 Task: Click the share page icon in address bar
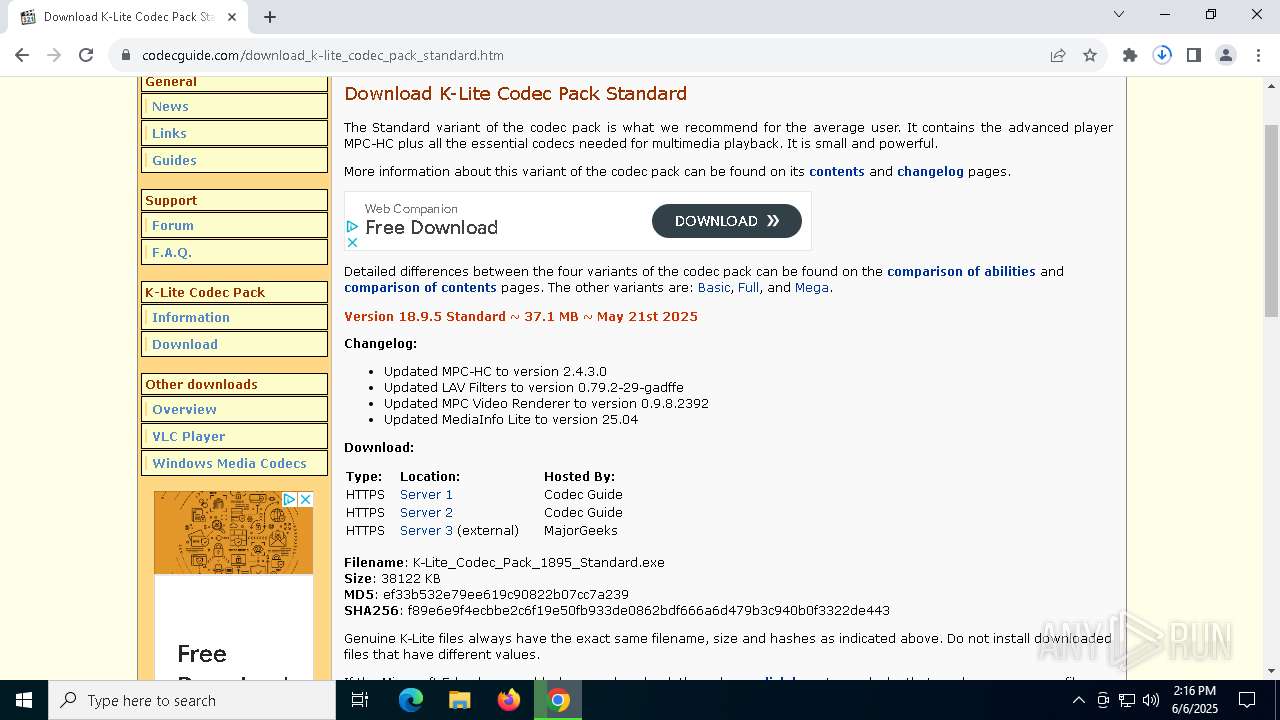click(x=1058, y=55)
